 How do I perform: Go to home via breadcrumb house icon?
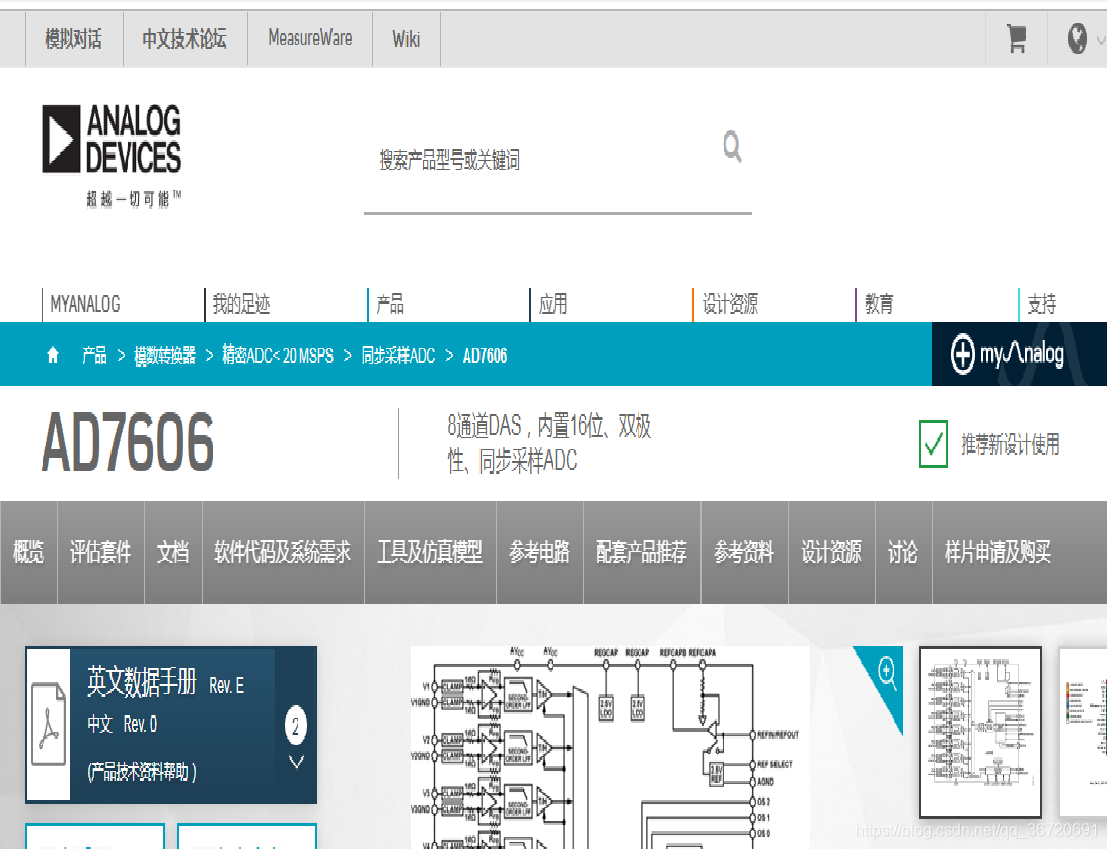point(53,355)
